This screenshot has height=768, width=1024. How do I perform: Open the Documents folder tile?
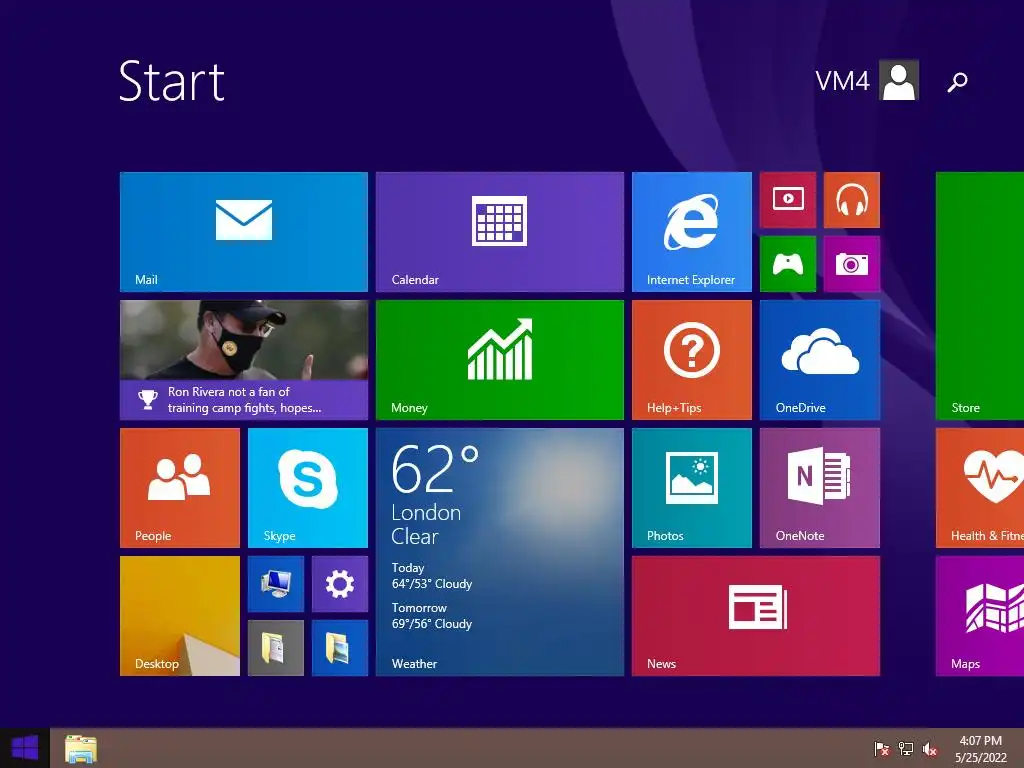[x=276, y=648]
